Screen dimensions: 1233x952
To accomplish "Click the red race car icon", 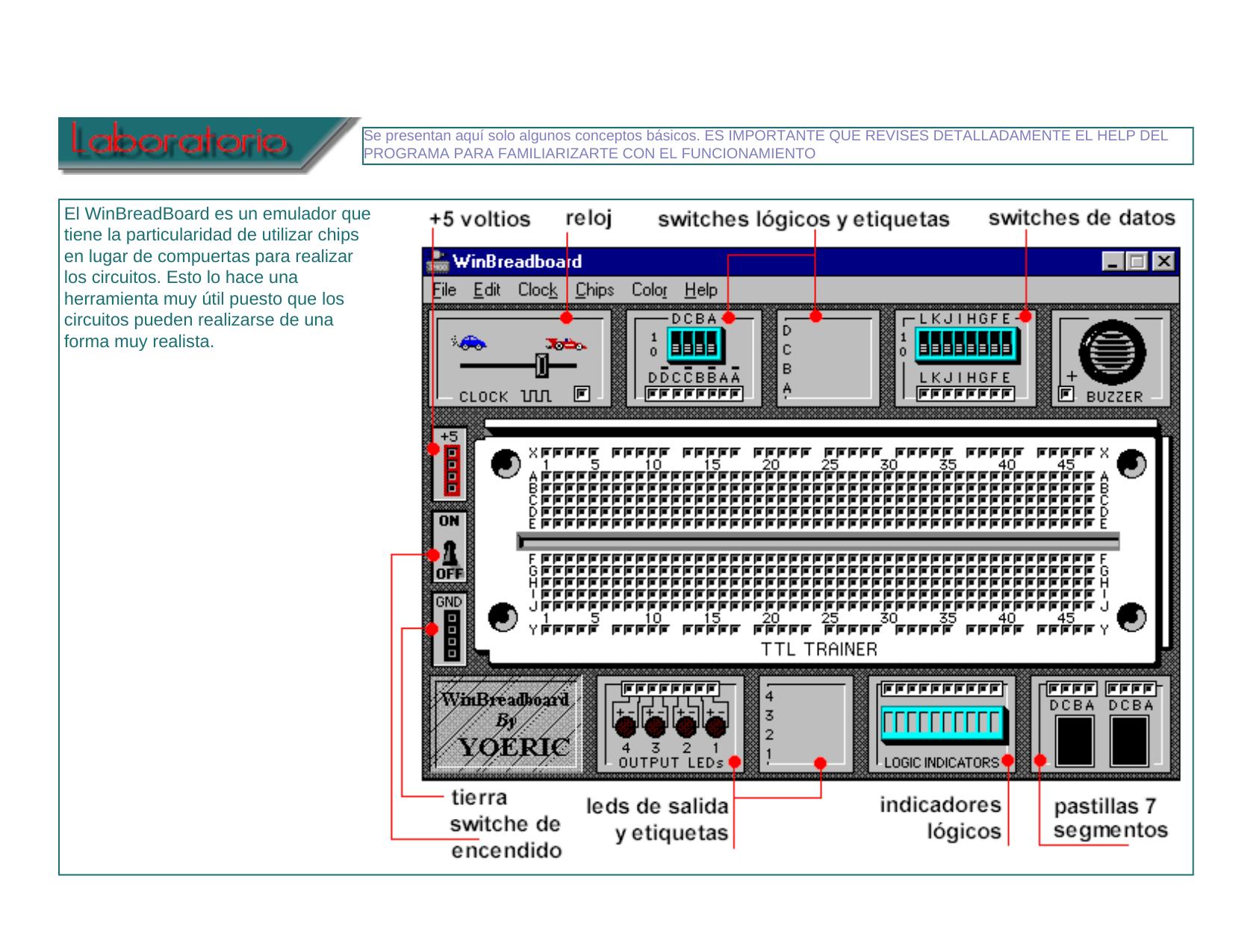I will pyautogui.click(x=566, y=343).
